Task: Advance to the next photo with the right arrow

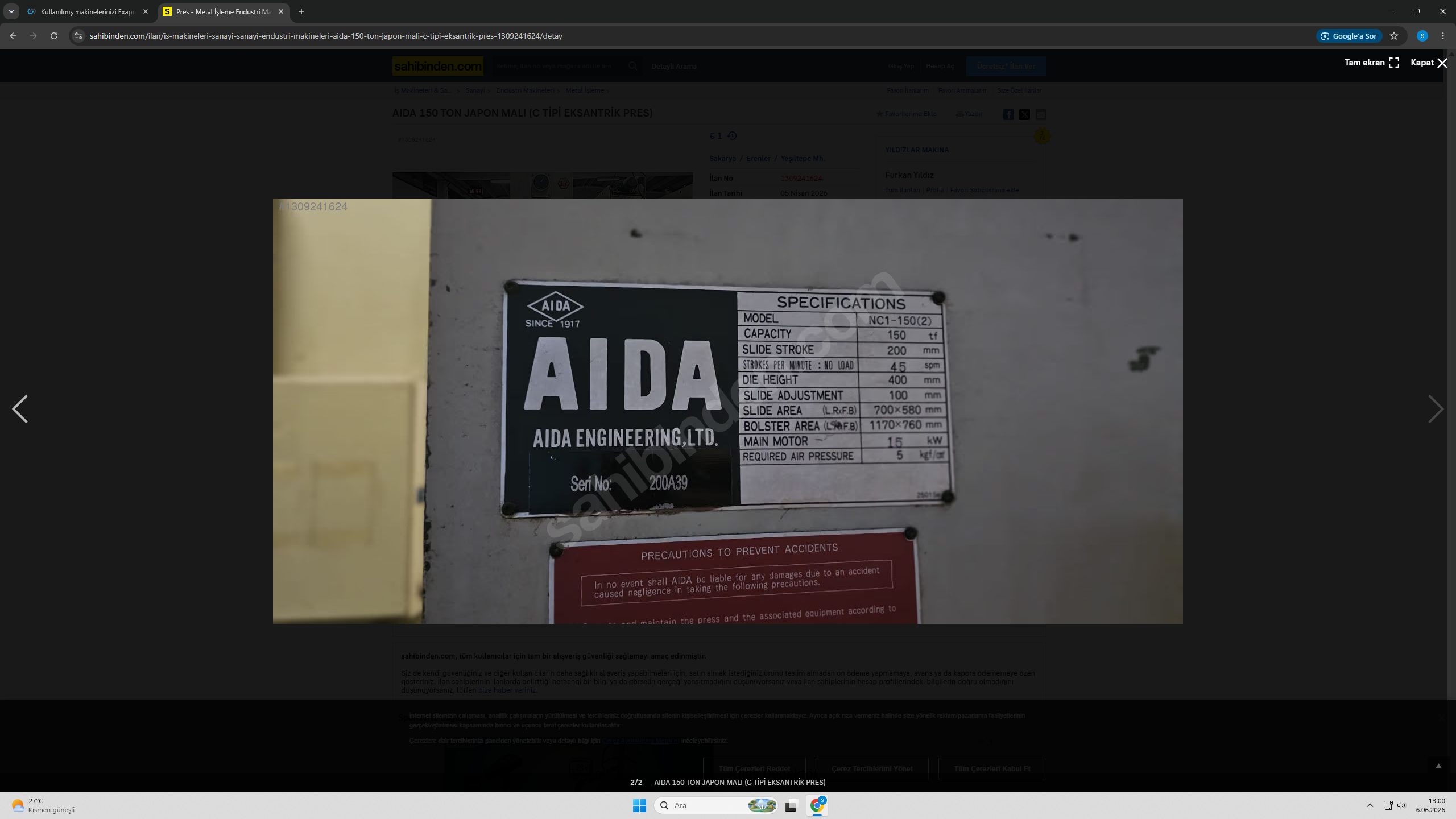Action: [1435, 409]
